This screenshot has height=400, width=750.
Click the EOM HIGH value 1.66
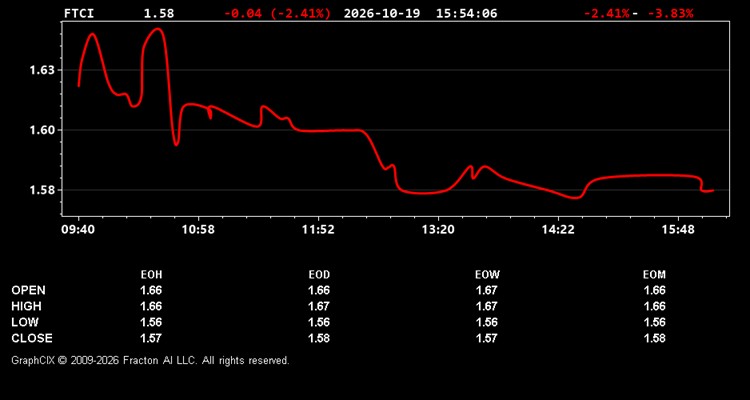coord(654,306)
